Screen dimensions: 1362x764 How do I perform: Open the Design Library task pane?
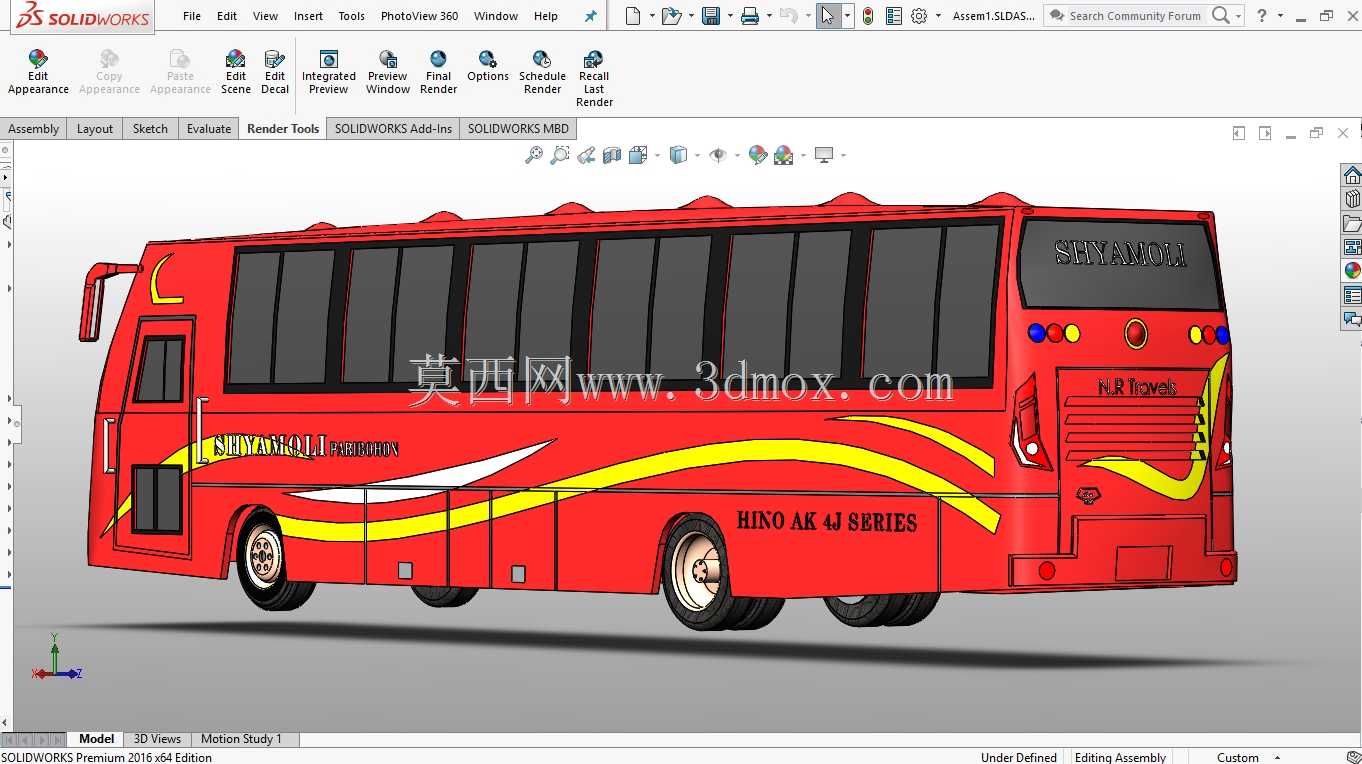point(1352,199)
